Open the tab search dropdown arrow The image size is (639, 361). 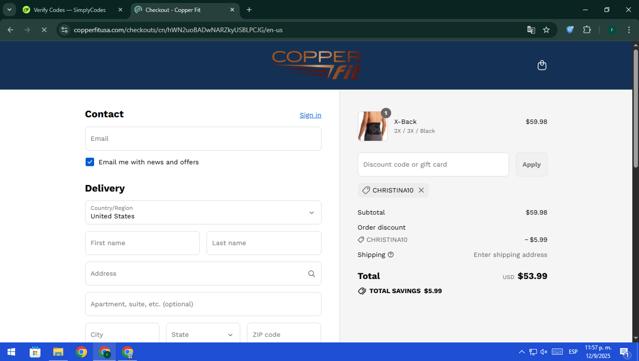pyautogui.click(x=9, y=10)
